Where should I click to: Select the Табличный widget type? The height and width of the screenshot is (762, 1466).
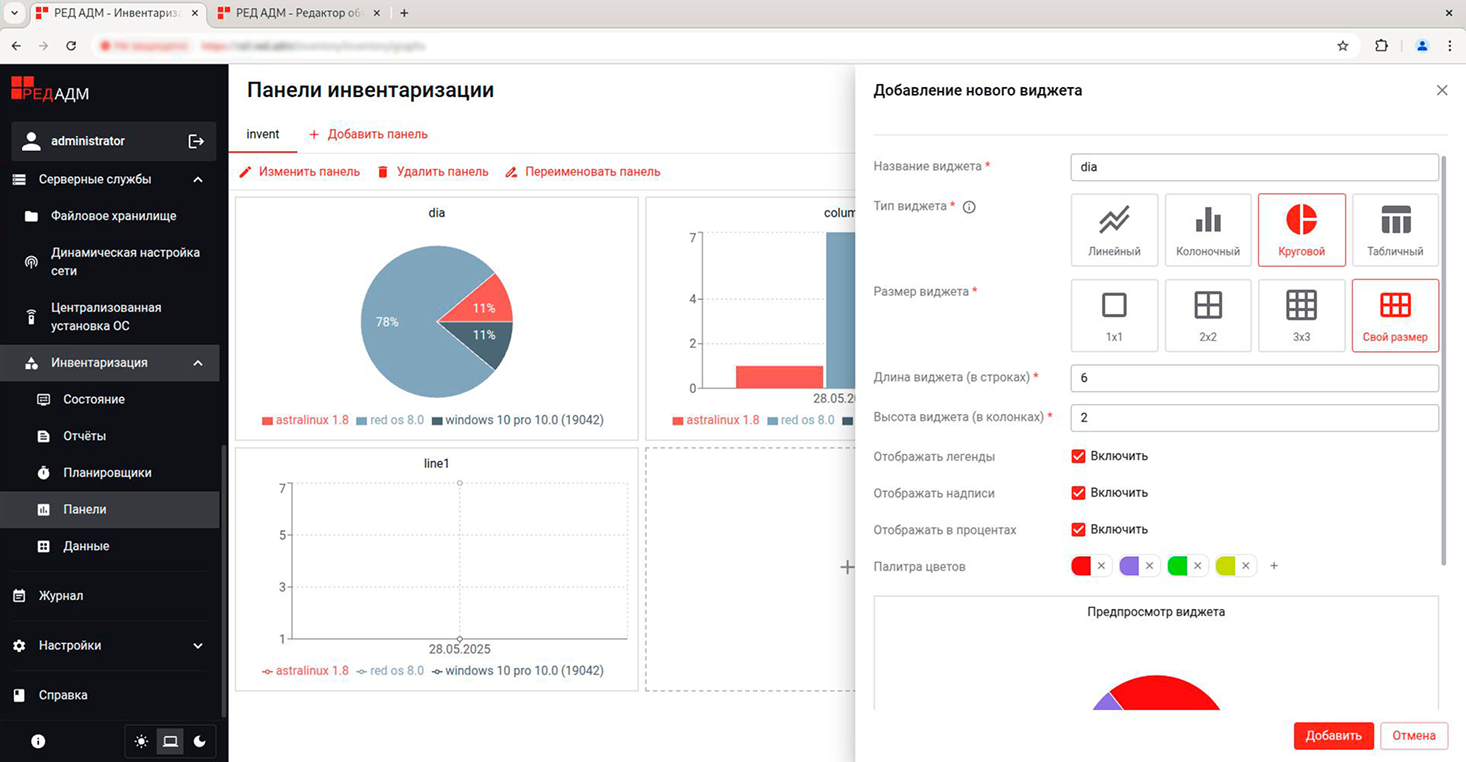pos(1395,230)
